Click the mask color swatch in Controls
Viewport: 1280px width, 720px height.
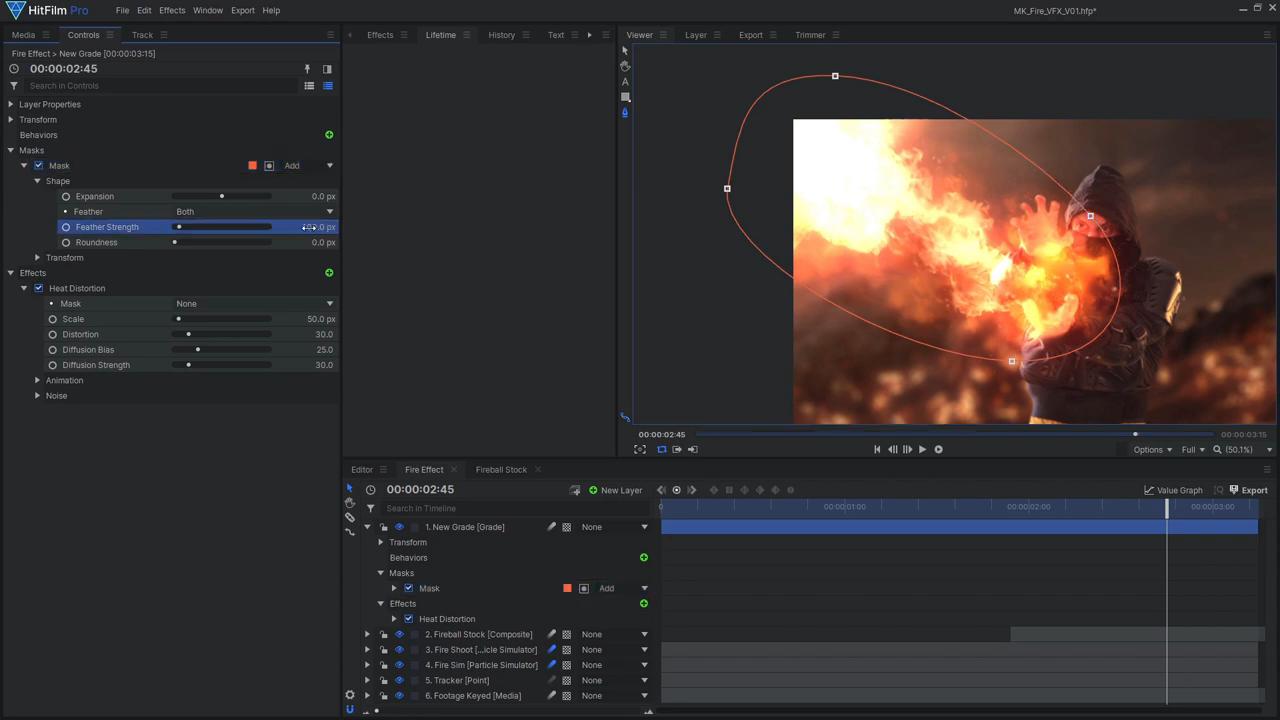click(253, 166)
